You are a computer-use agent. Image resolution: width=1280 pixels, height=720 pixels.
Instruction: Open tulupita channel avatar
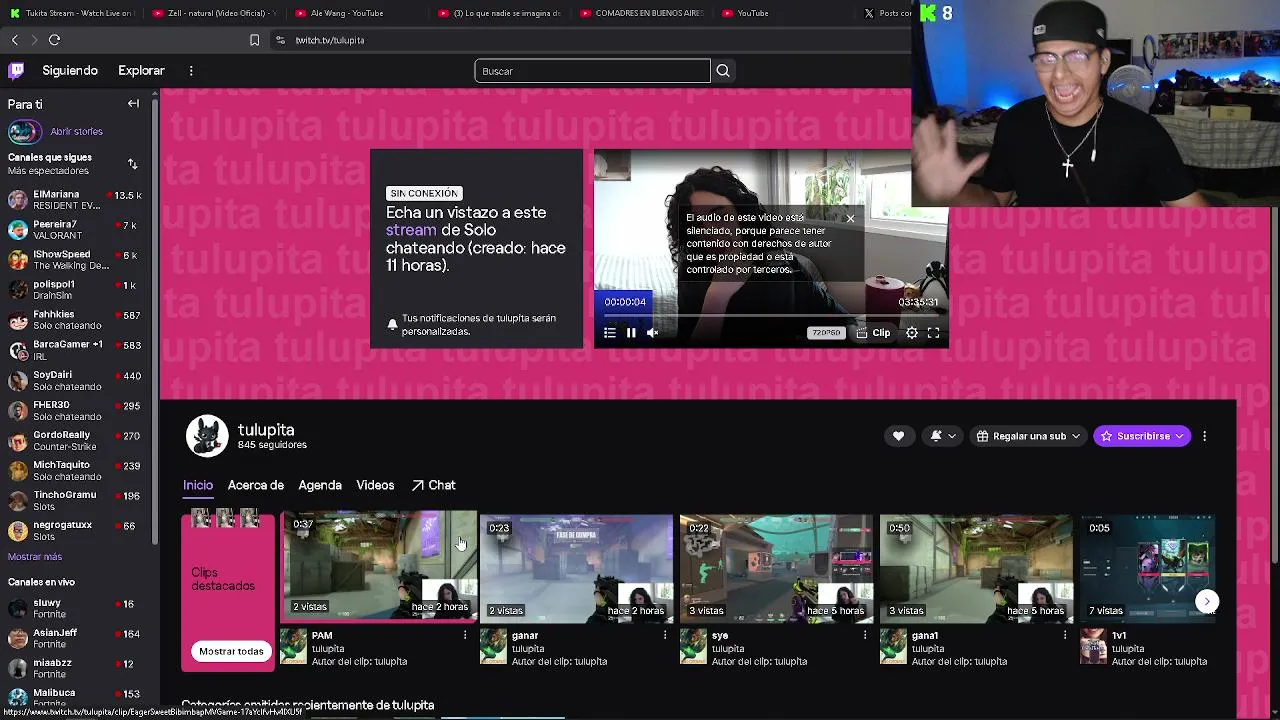[x=207, y=436]
